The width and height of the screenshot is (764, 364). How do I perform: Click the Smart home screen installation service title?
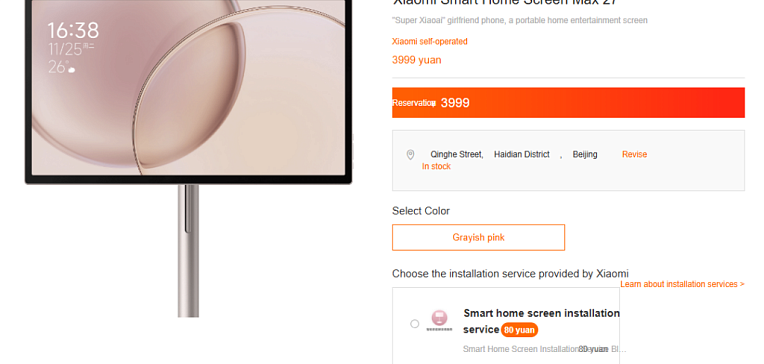(x=541, y=321)
